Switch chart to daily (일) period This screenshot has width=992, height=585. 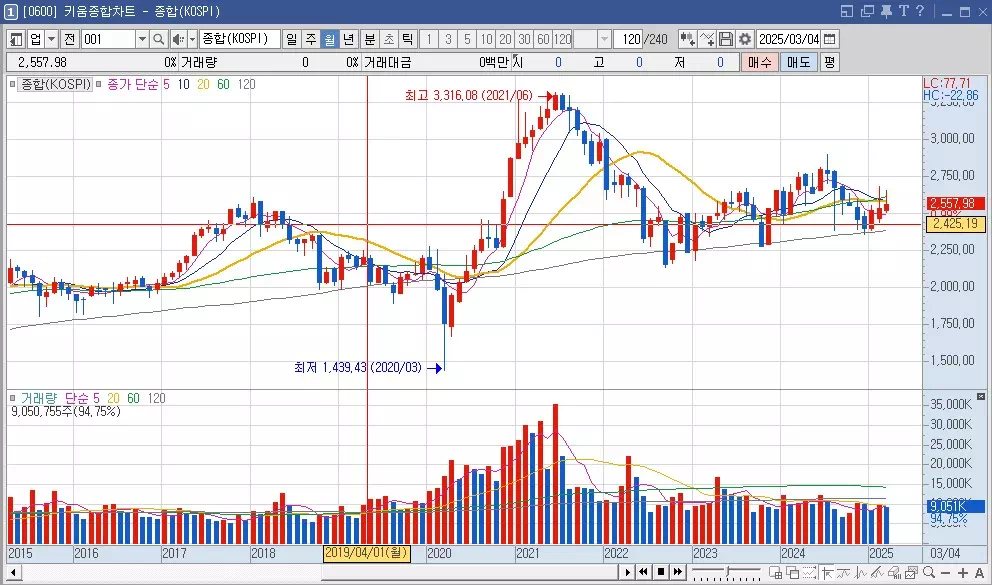pos(291,39)
